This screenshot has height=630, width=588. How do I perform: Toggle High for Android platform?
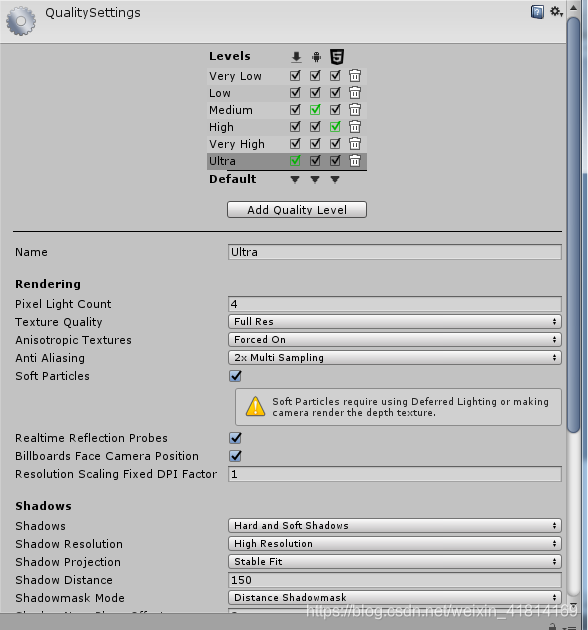pos(315,127)
